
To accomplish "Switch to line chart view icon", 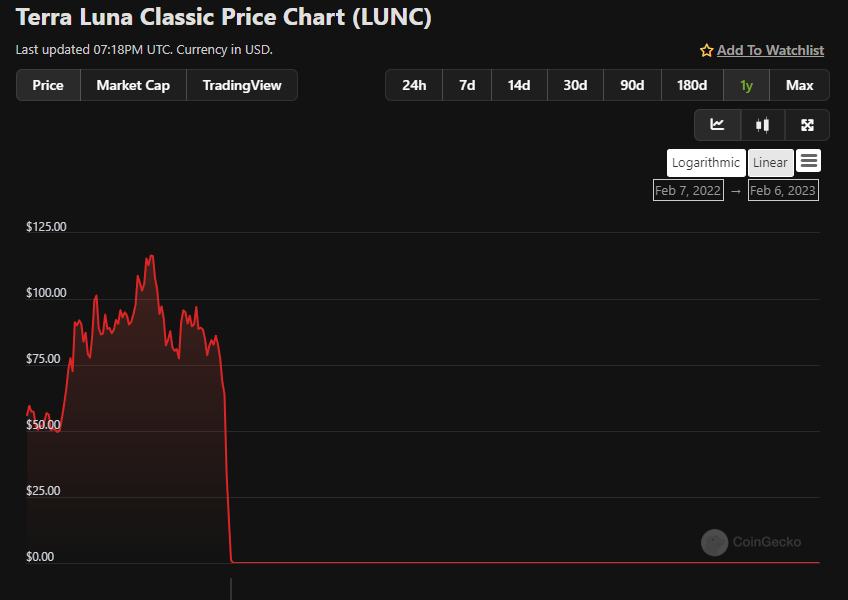I will pyautogui.click(x=717, y=125).
